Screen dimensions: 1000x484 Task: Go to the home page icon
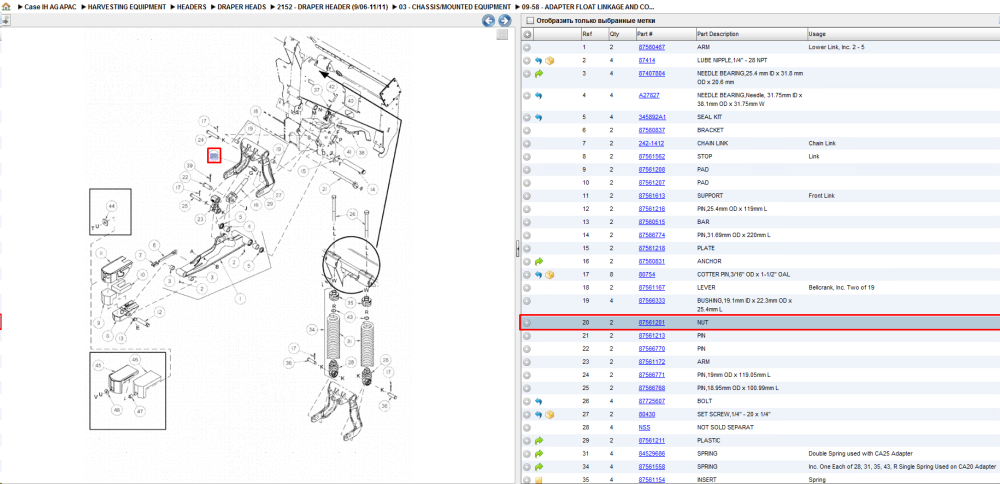tap(4, 6)
